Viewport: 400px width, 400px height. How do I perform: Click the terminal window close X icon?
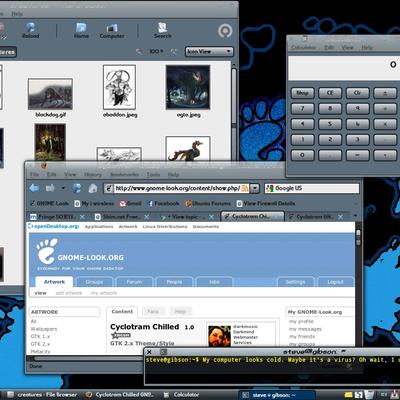[x=149, y=352]
